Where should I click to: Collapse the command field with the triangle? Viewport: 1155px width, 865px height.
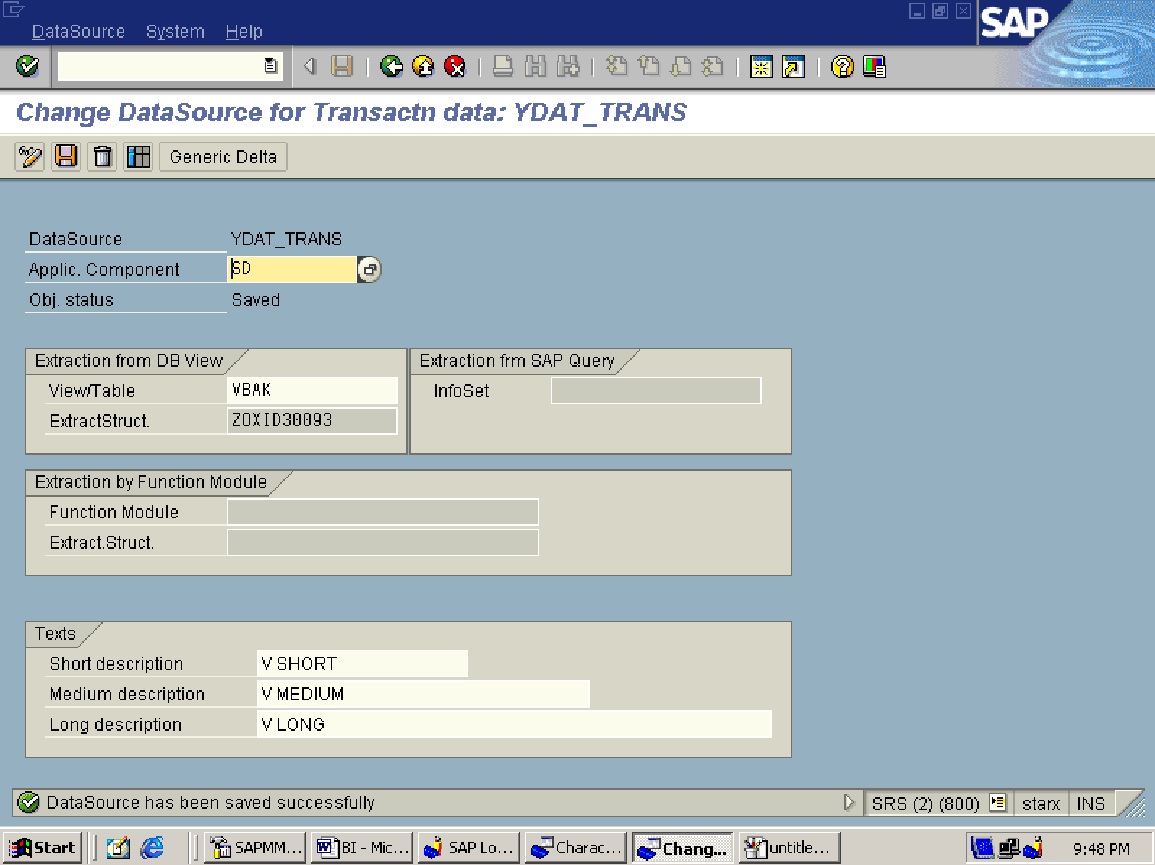click(x=310, y=66)
